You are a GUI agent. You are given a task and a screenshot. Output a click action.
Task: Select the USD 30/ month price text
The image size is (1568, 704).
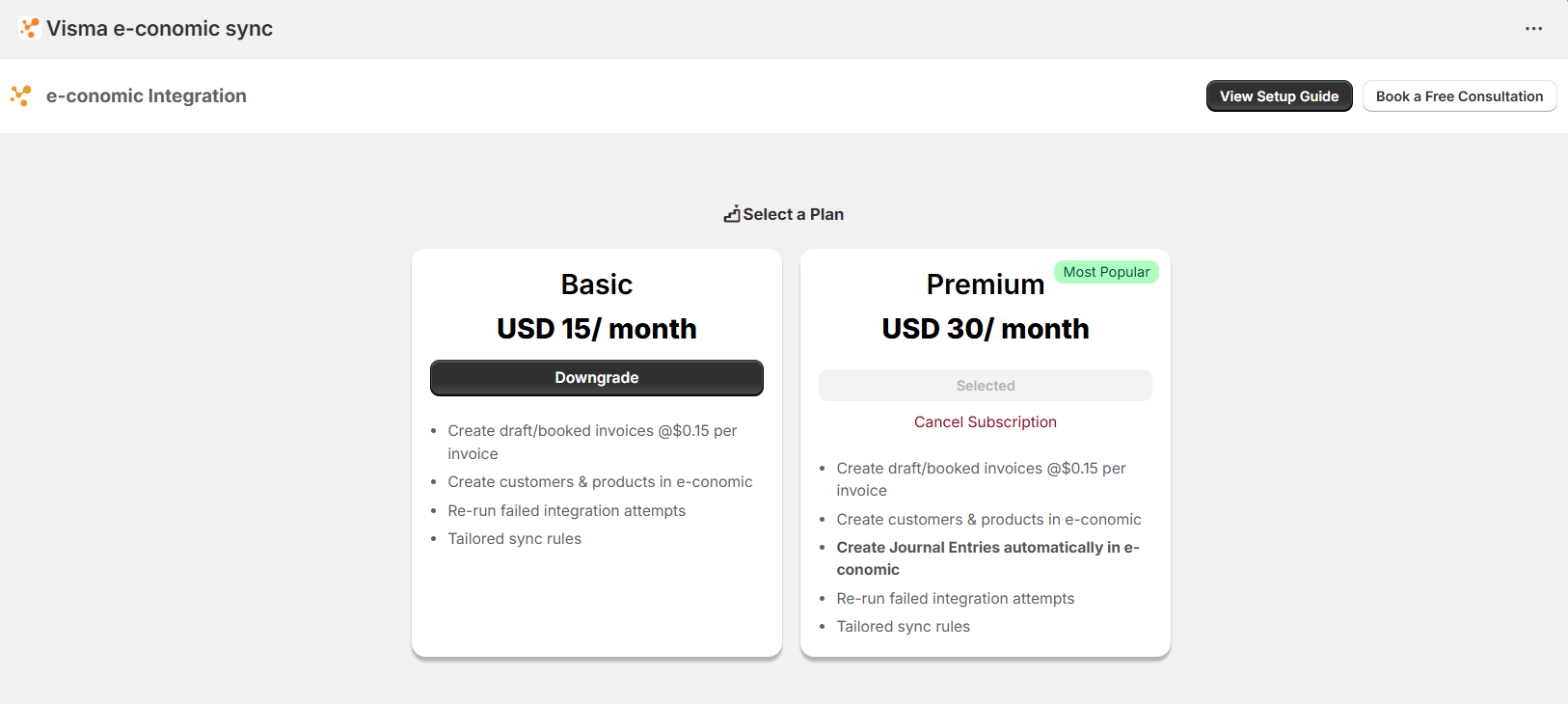[x=985, y=329]
